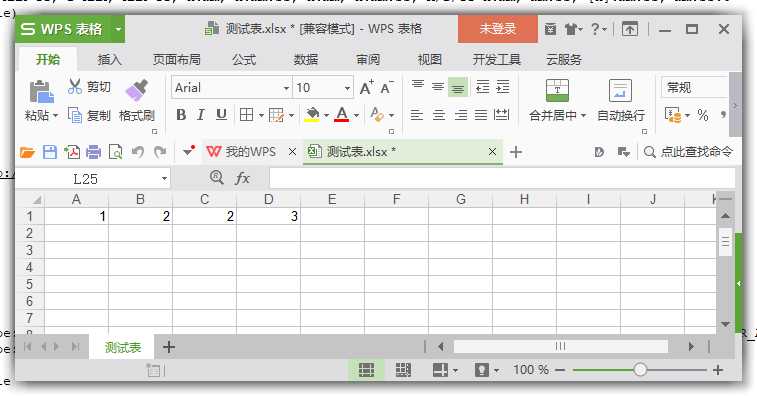The height and width of the screenshot is (396, 757).
Task: Click the fx insert function button
Action: (242, 179)
